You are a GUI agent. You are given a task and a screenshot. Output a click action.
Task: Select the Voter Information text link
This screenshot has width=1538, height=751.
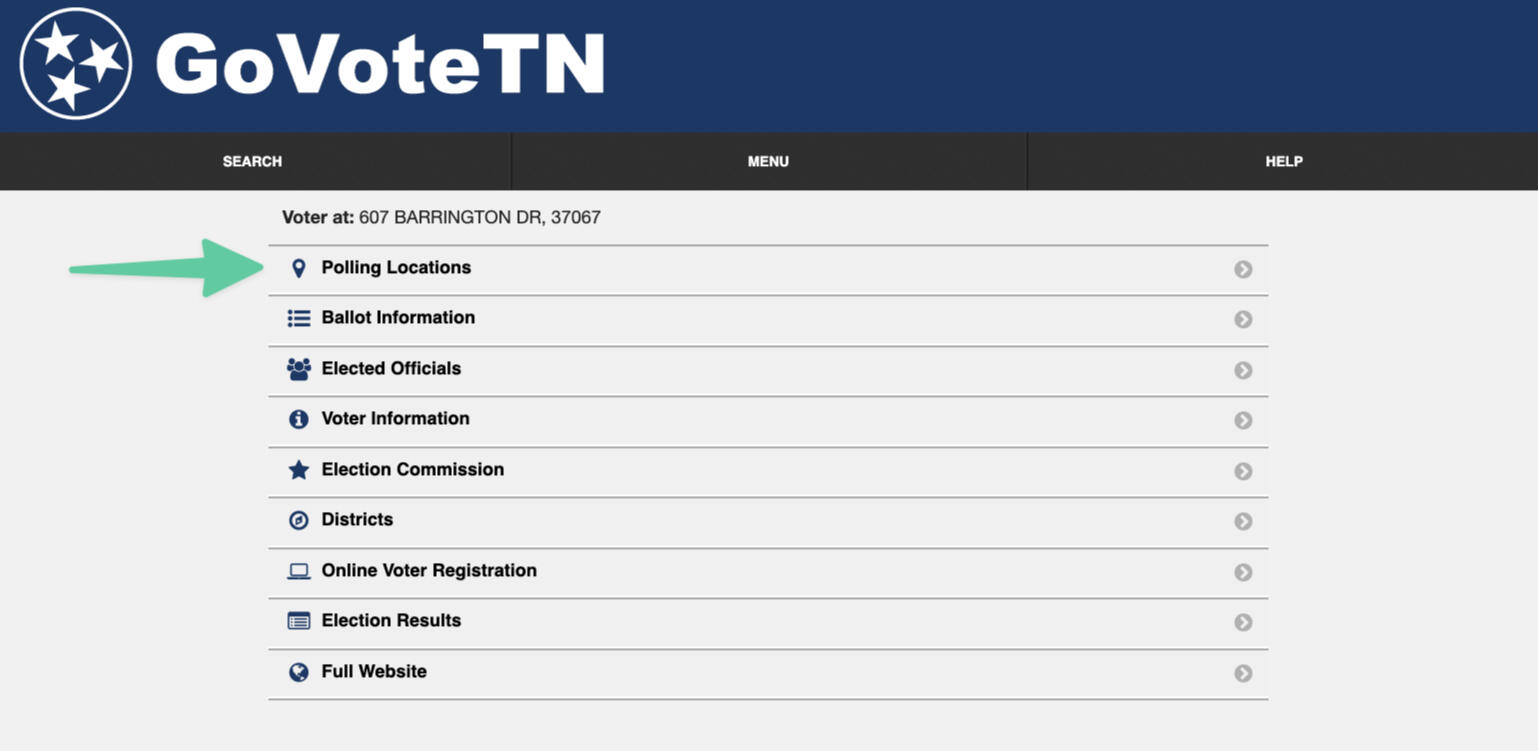click(x=395, y=419)
